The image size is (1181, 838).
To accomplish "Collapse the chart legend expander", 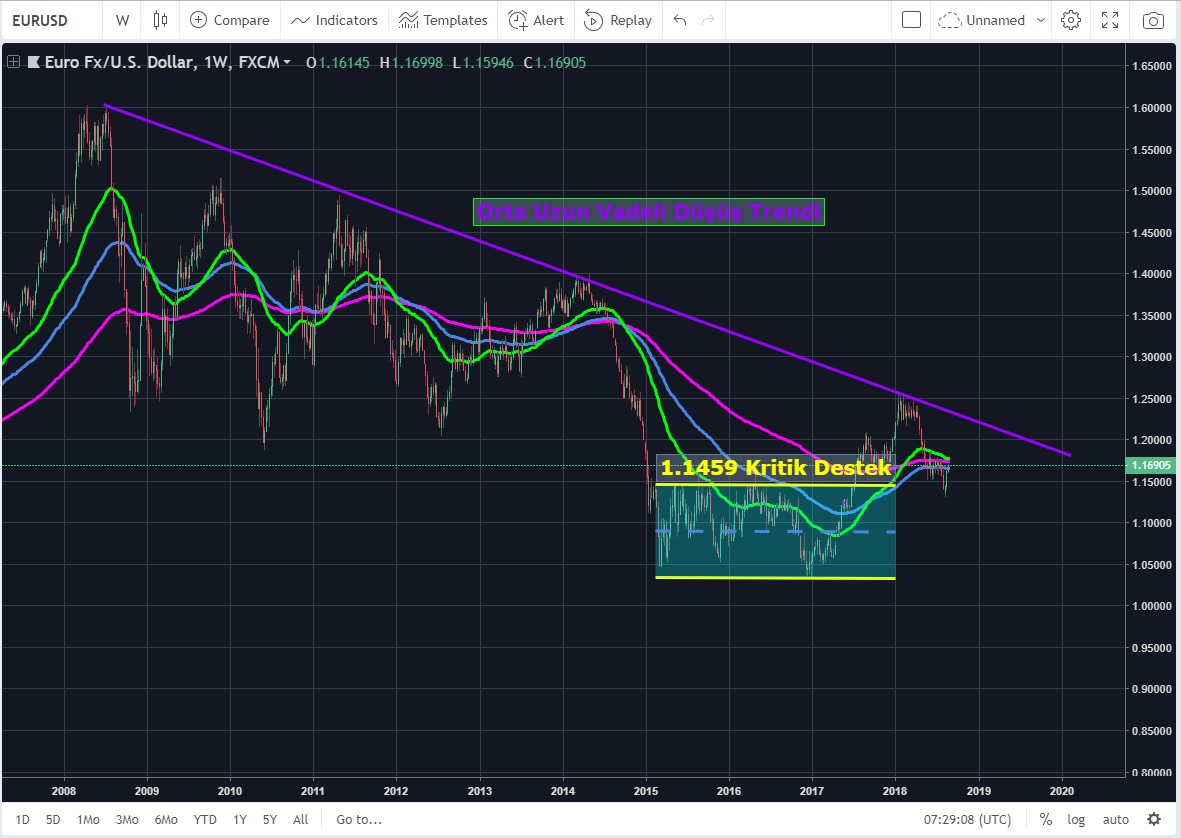I will [x=13, y=63].
